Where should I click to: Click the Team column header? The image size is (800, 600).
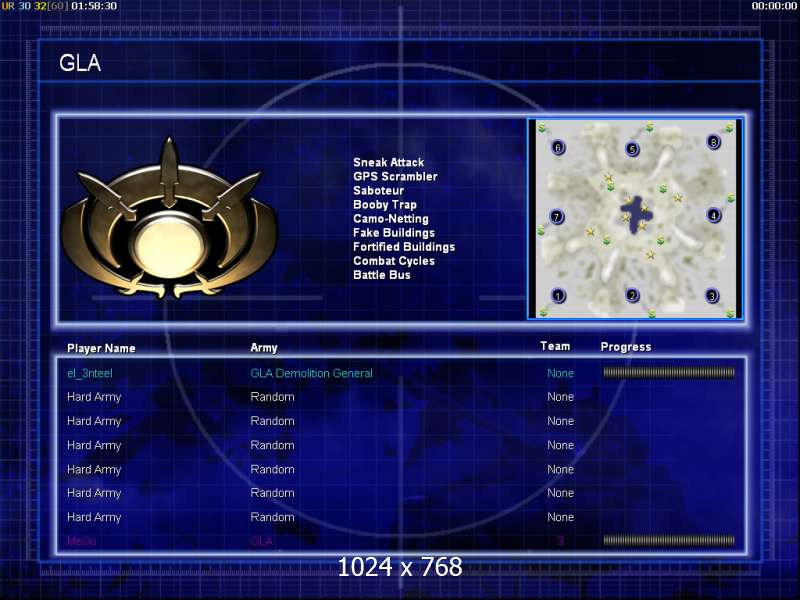(x=555, y=346)
